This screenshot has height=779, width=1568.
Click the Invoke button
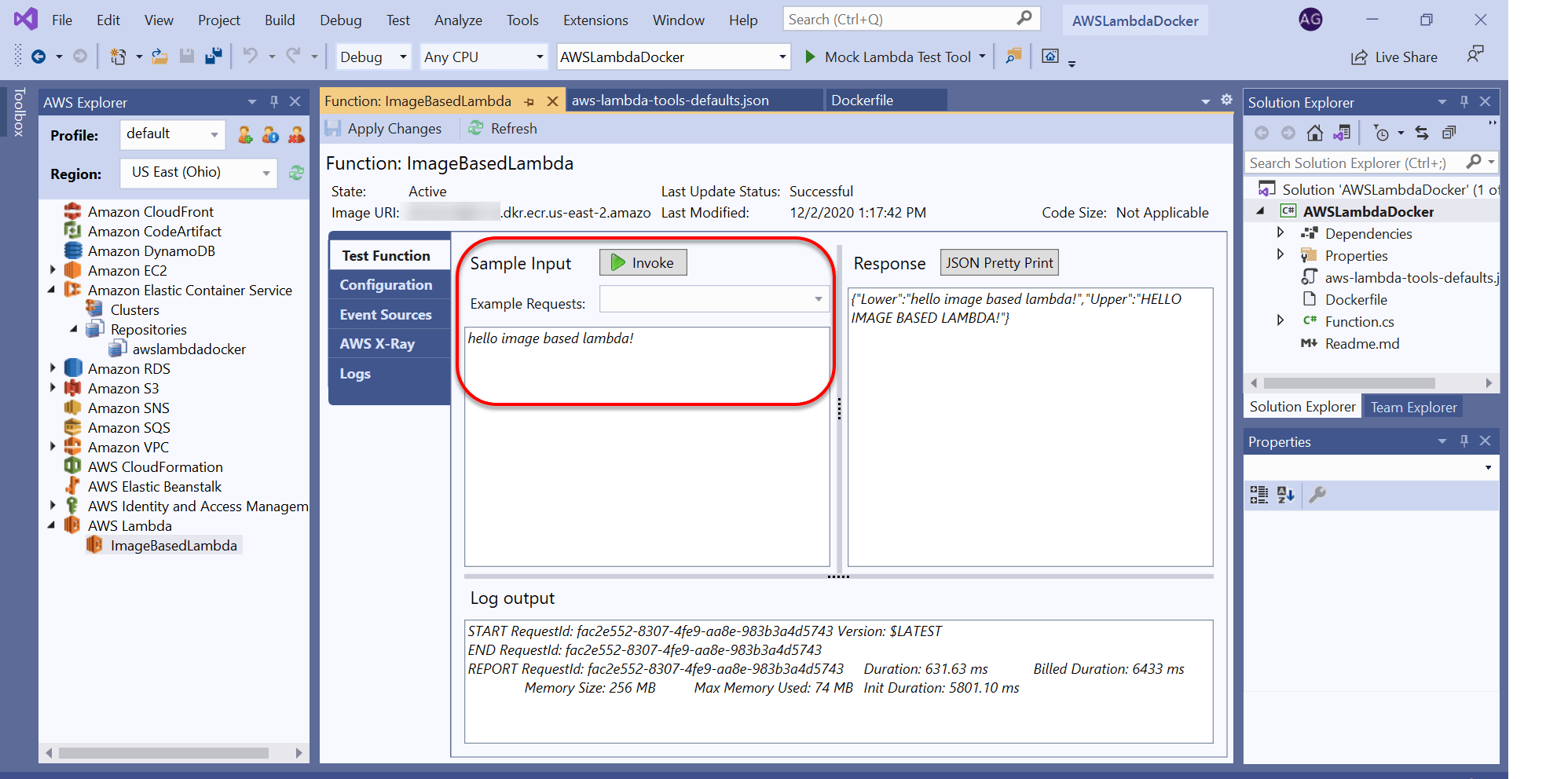pos(643,262)
